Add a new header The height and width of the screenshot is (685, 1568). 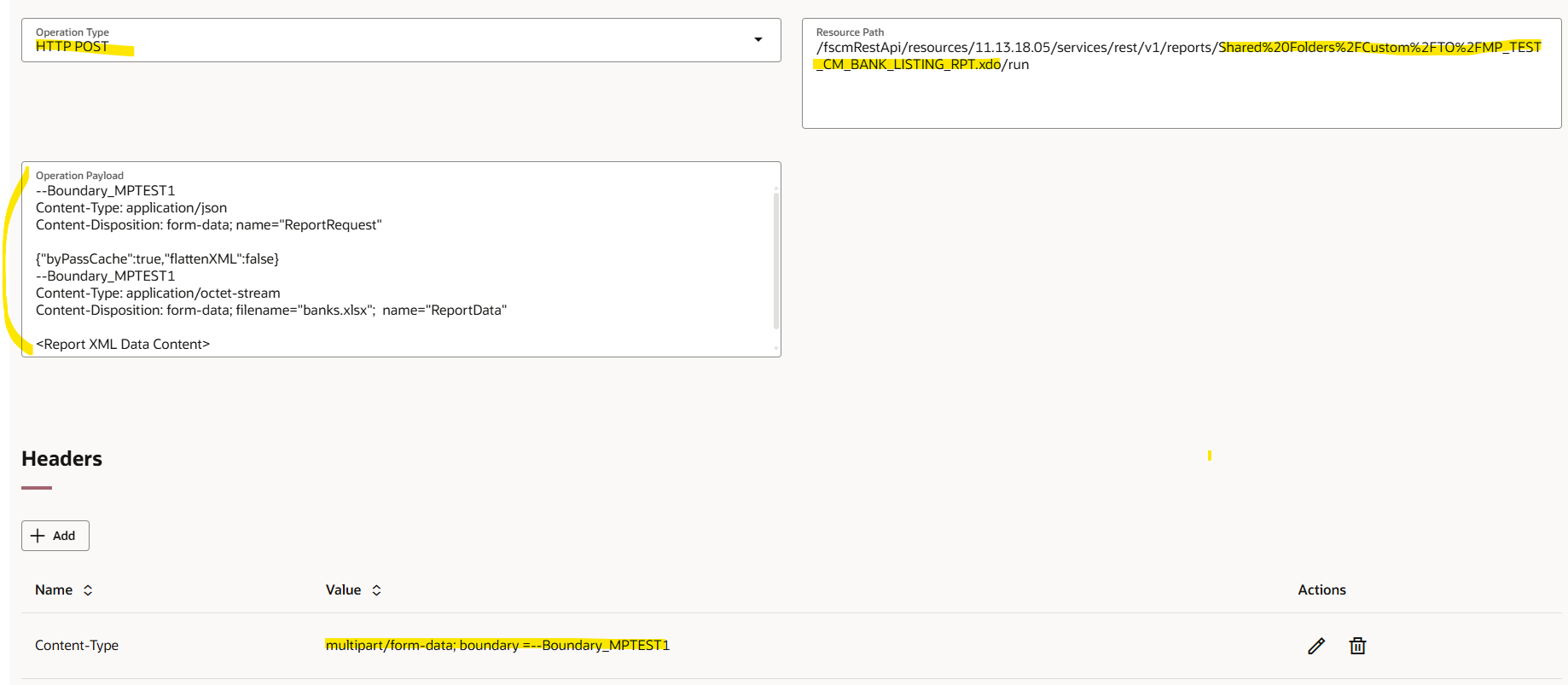coord(55,536)
